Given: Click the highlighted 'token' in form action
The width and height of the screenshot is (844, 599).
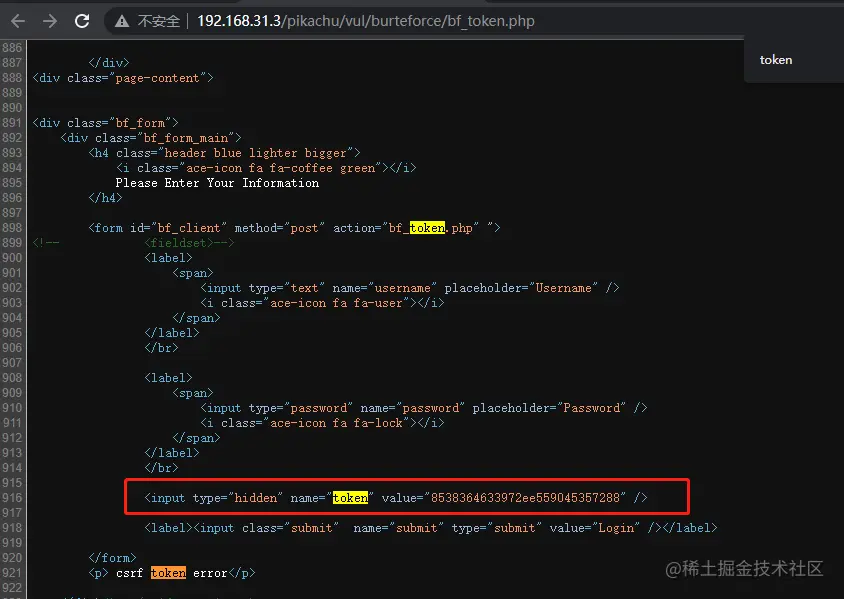Looking at the screenshot, I should (427, 228).
